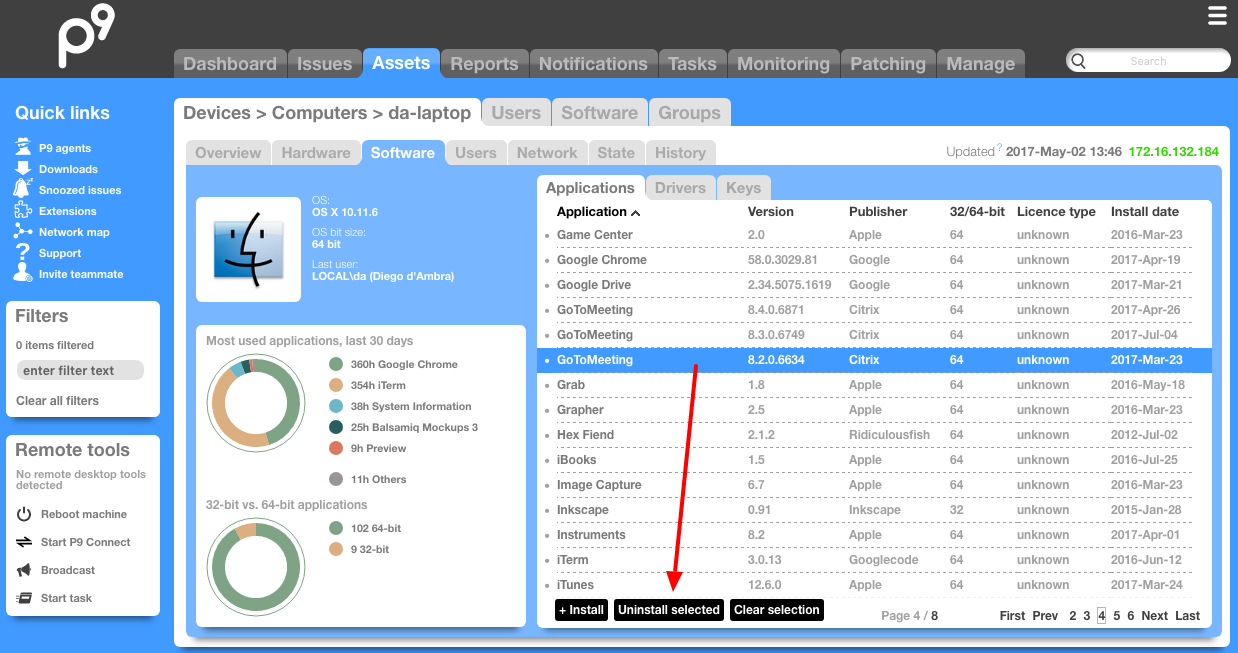Open the Assets main tab
Viewport: 1238px width, 653px height.
pos(401,63)
